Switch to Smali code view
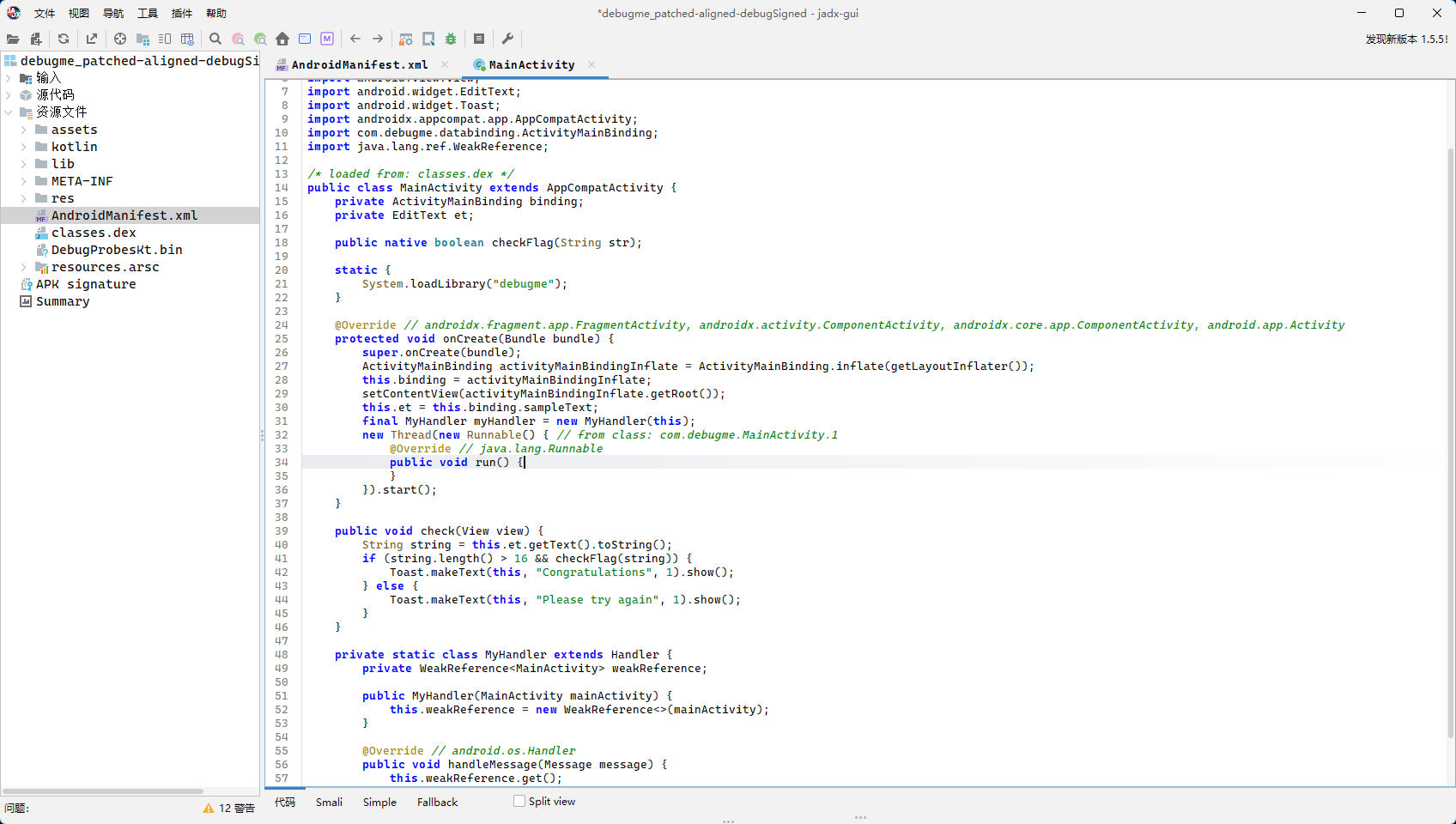This screenshot has width=1456, height=824. pyautogui.click(x=329, y=802)
